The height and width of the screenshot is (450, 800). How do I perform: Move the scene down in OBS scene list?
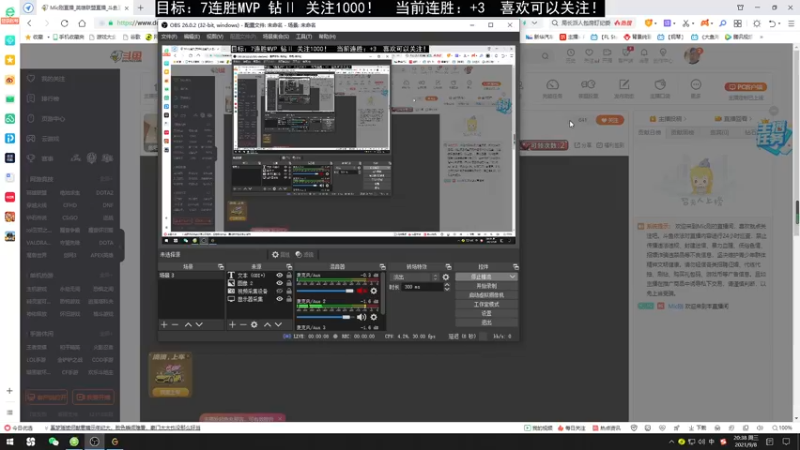(x=199, y=324)
